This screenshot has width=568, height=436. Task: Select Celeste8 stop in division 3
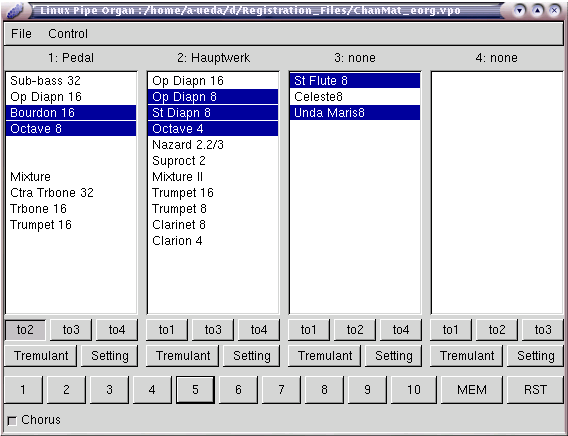coord(355,97)
